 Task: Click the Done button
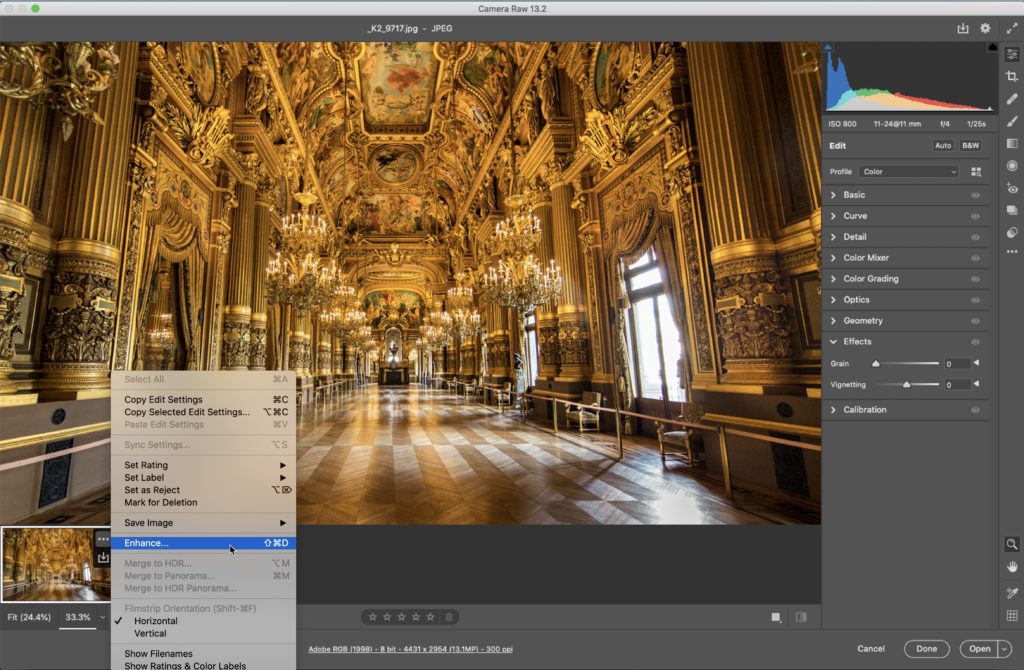(x=926, y=649)
